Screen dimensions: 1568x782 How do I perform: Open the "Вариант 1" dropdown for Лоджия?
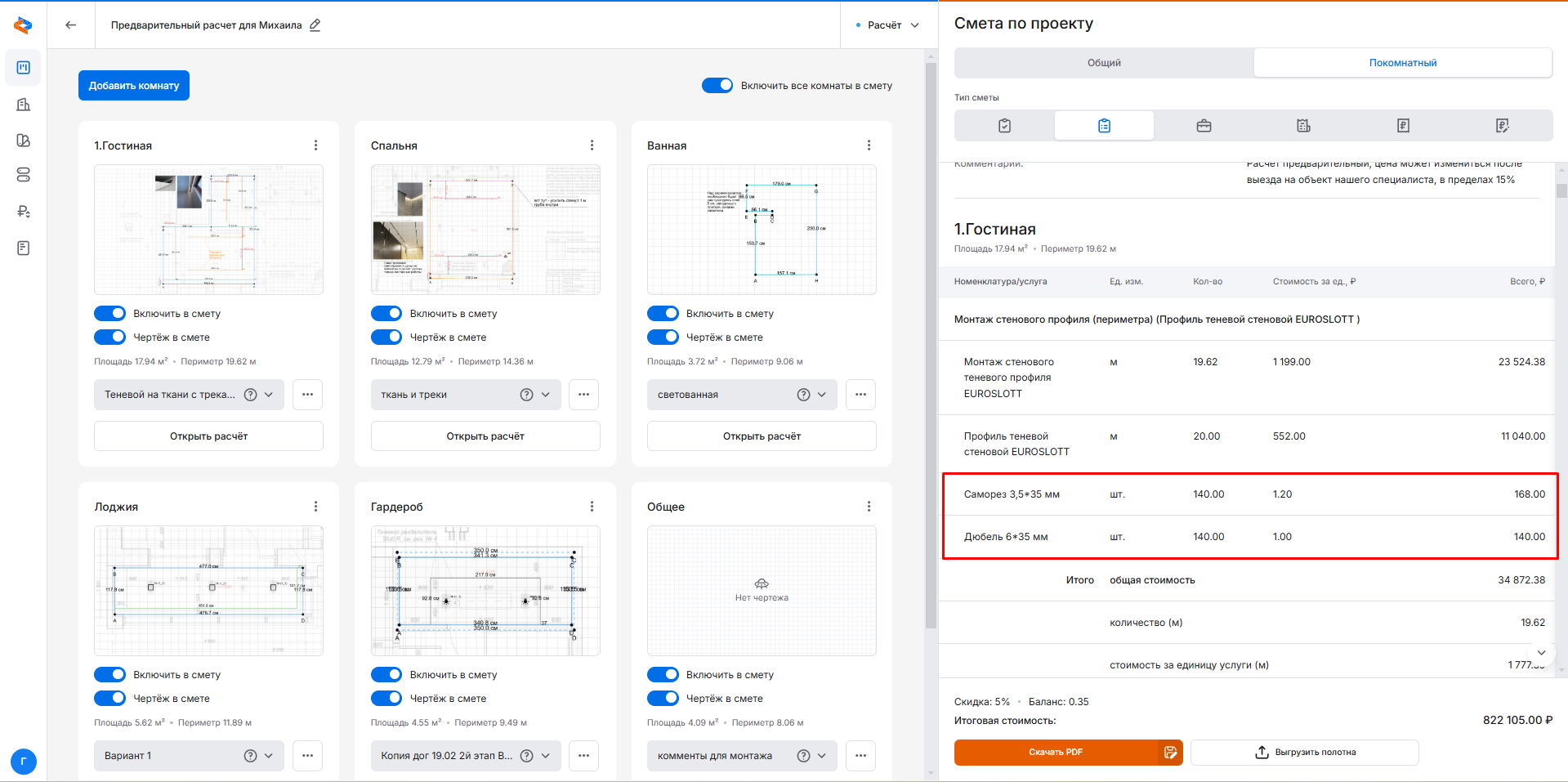(268, 756)
